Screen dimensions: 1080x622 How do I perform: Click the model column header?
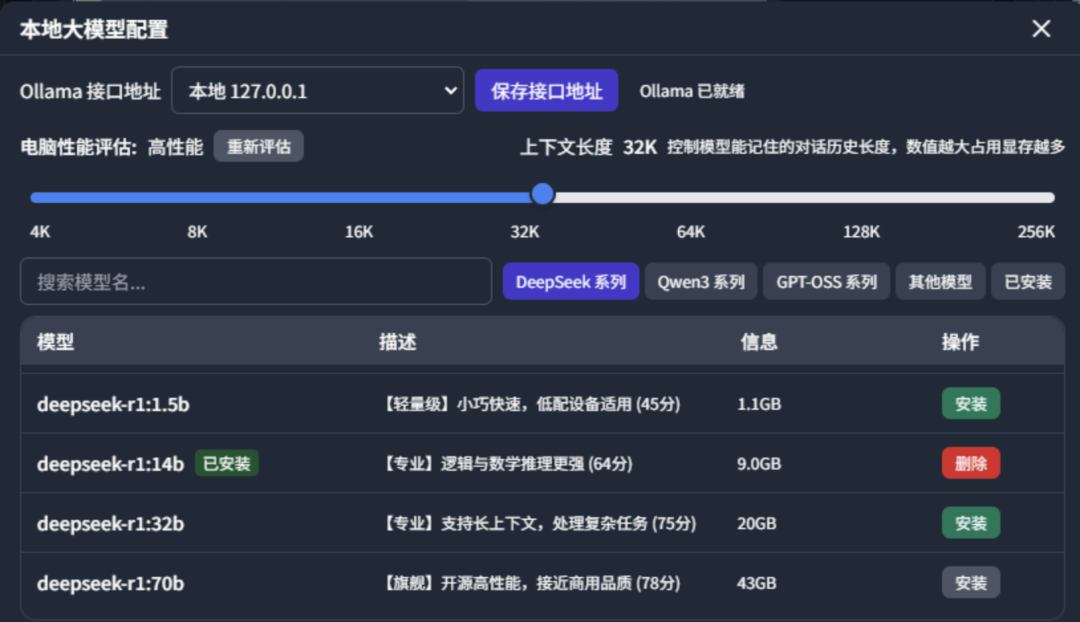tap(56, 342)
